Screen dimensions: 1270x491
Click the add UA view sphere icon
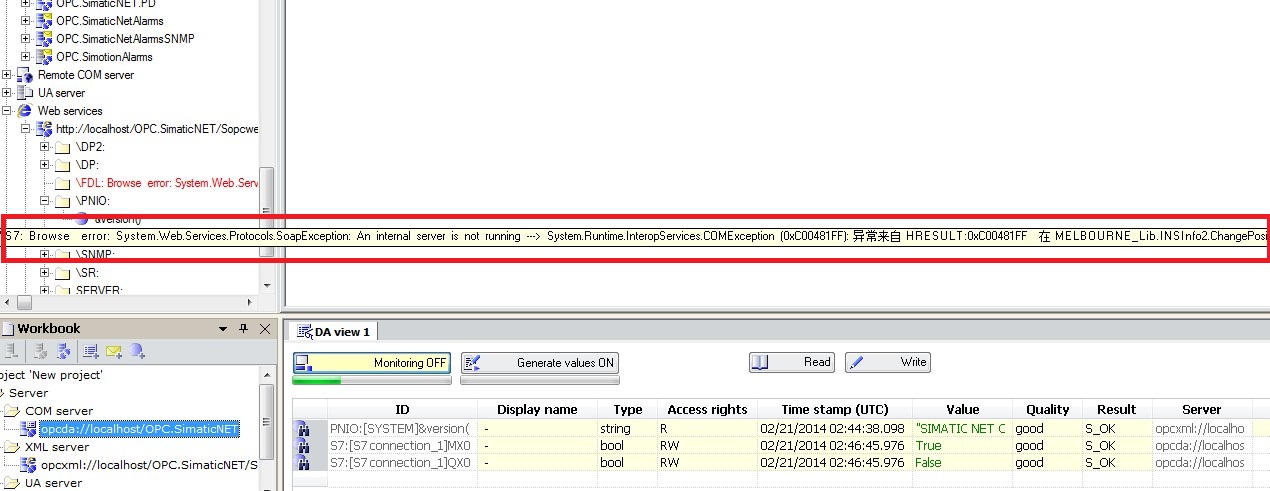(x=138, y=351)
